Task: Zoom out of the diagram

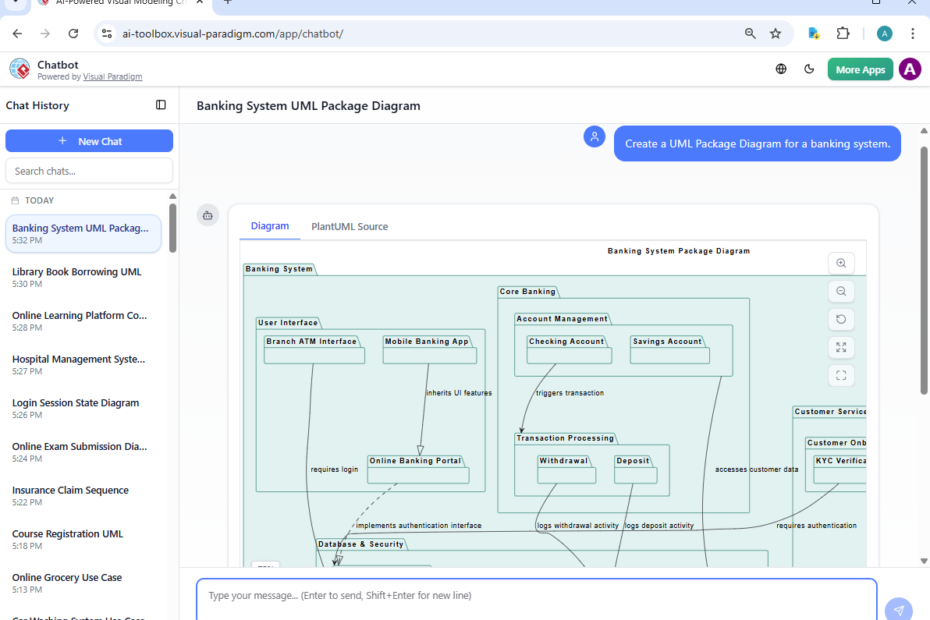Action: coord(841,290)
